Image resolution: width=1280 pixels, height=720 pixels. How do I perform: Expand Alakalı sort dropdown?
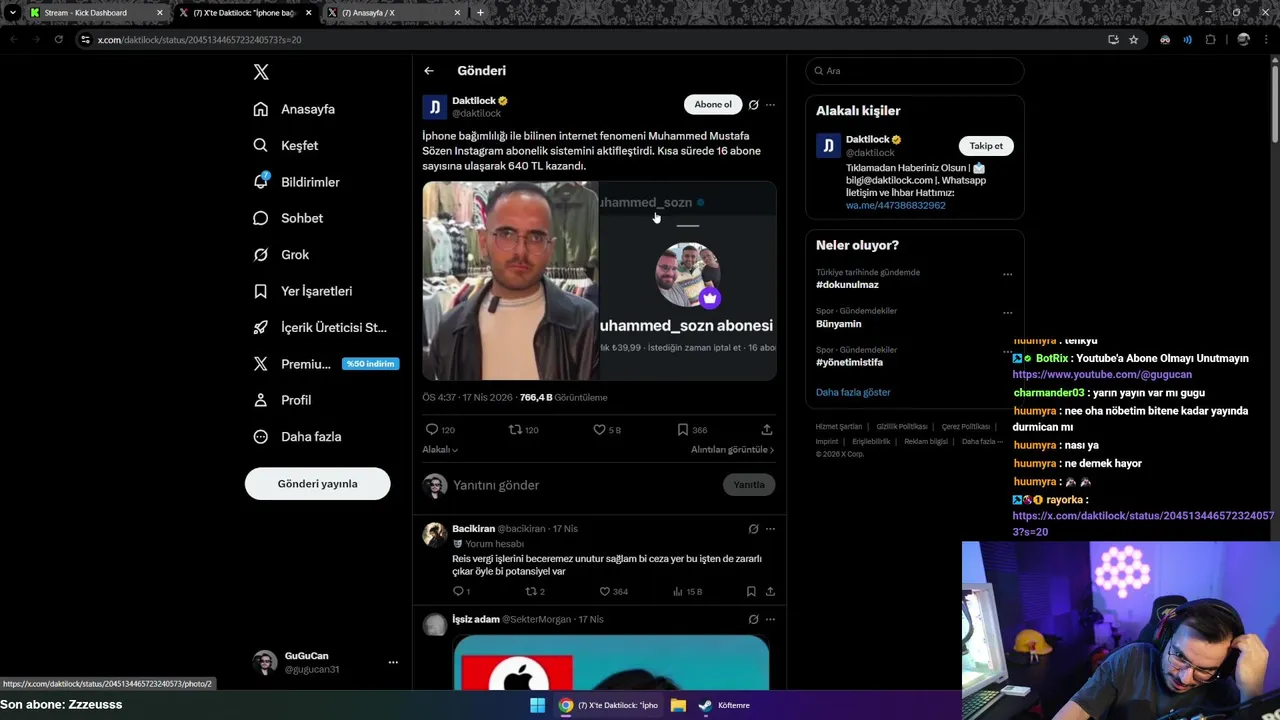coord(440,450)
